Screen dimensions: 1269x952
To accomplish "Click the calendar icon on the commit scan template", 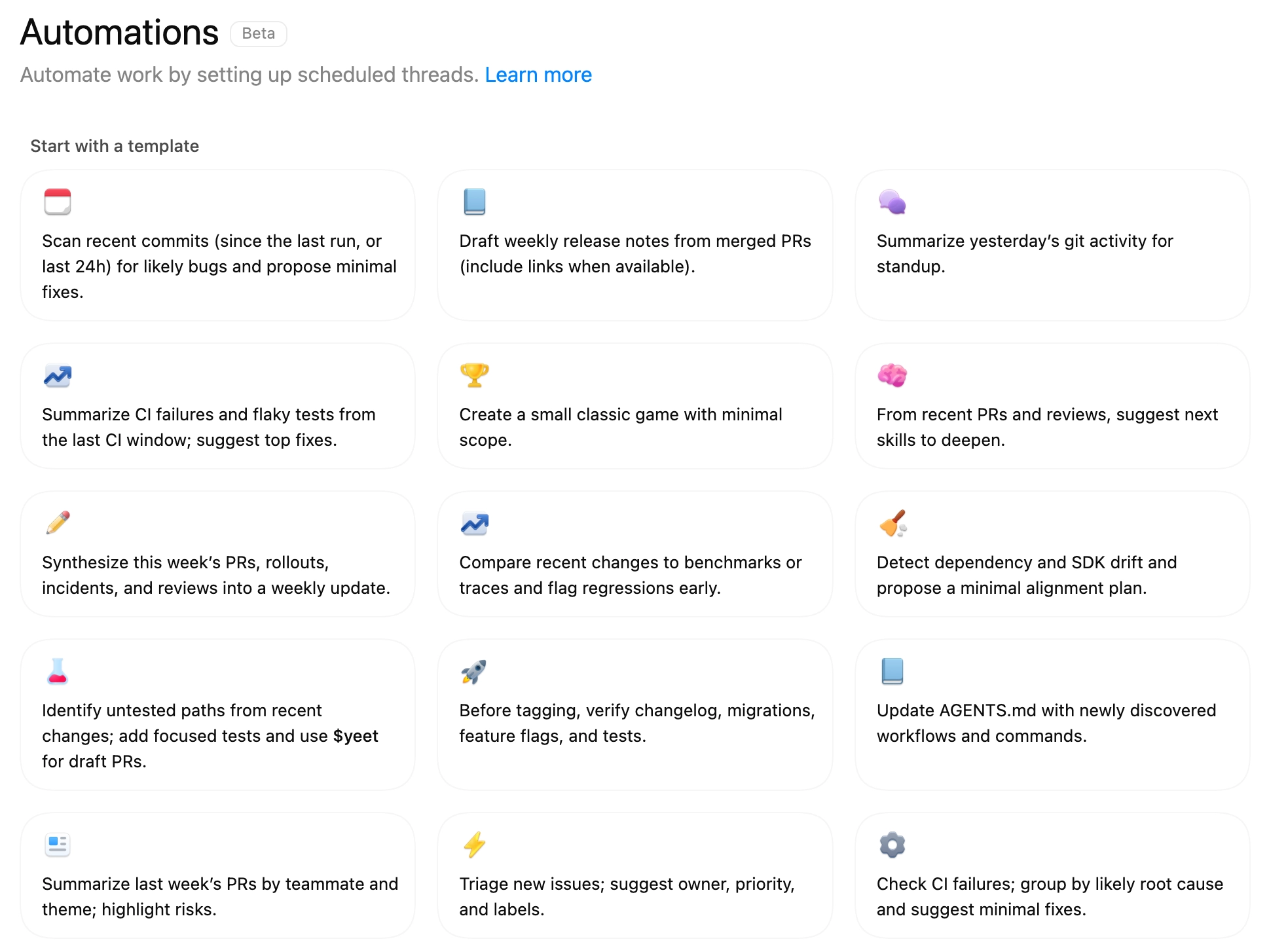I will click(57, 203).
